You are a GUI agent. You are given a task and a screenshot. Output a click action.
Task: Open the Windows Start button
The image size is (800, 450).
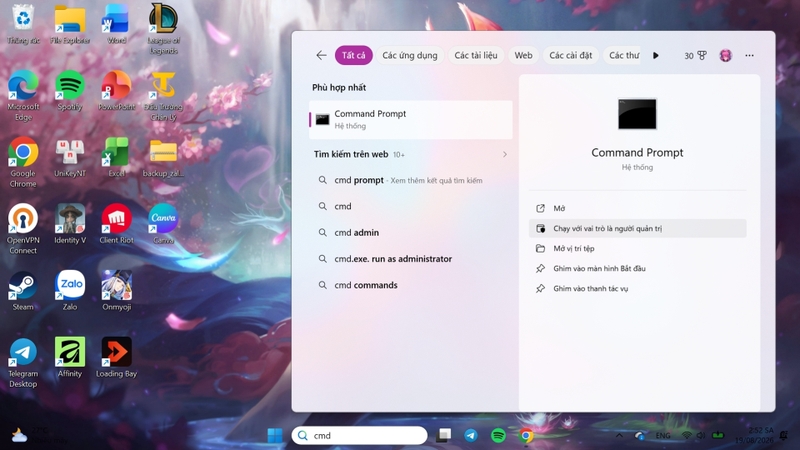pyautogui.click(x=275, y=435)
